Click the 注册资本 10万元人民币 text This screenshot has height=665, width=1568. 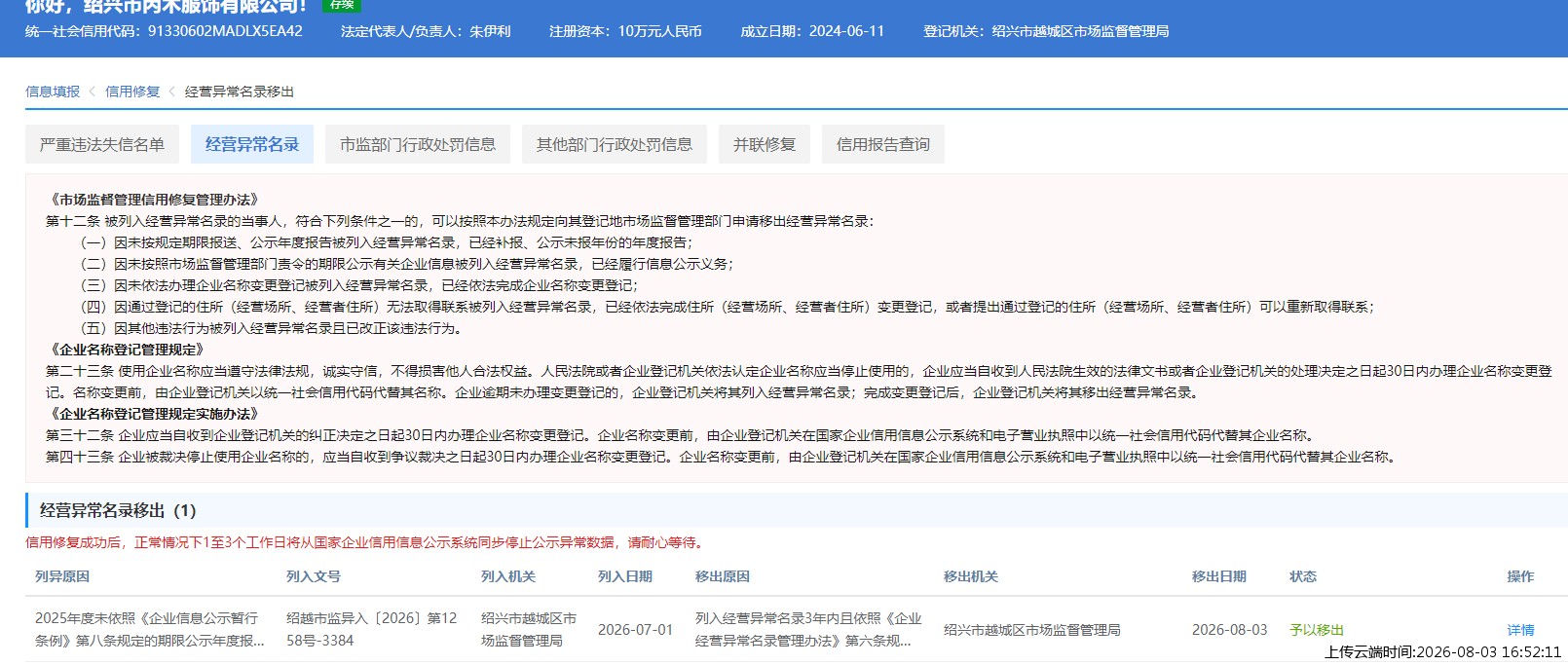(x=625, y=31)
